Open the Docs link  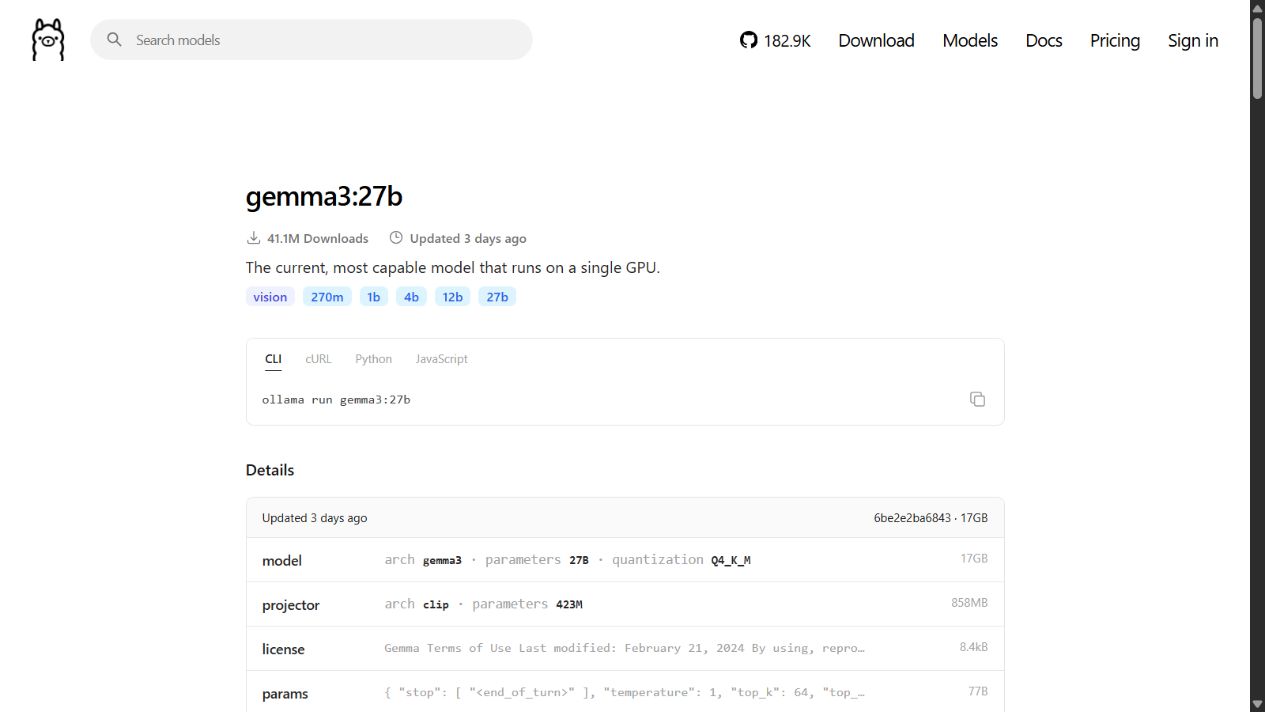pos(1044,40)
